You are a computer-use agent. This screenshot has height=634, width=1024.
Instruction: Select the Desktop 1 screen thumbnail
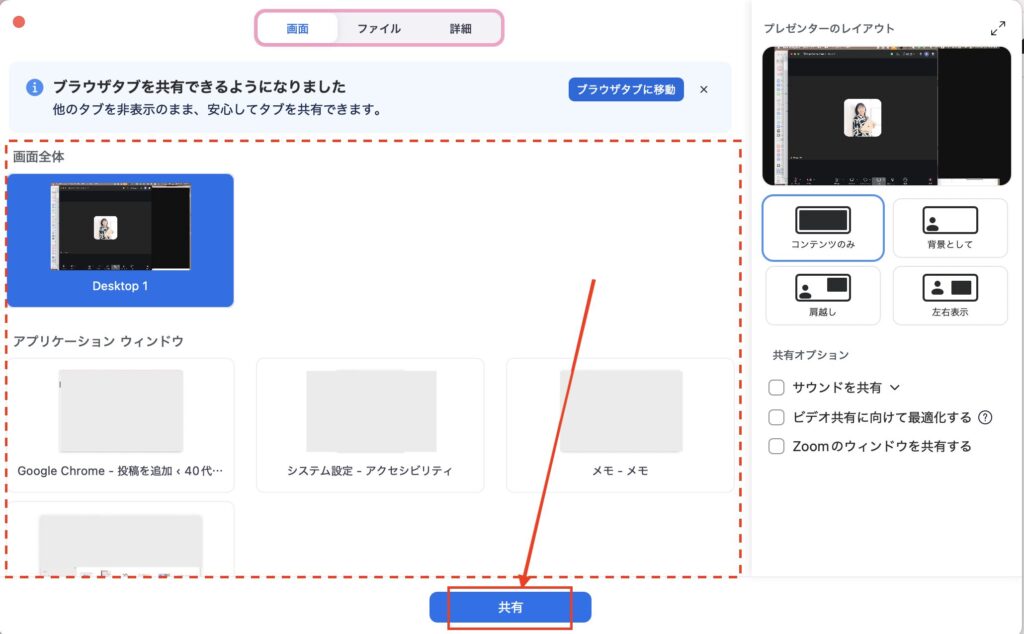(120, 239)
